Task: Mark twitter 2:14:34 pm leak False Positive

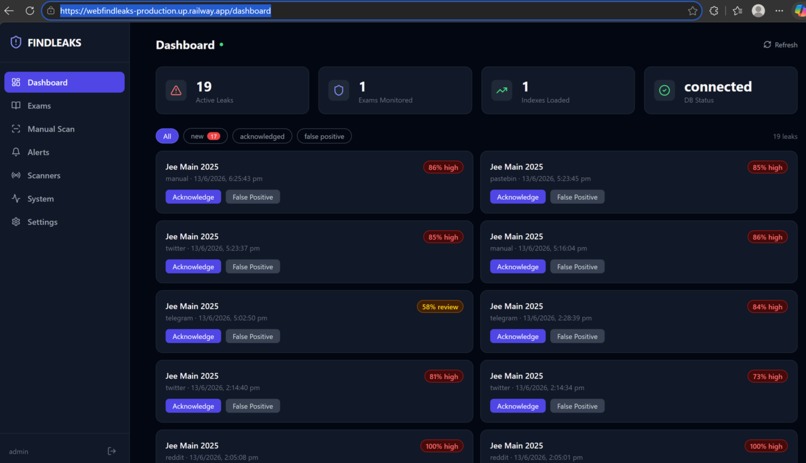Action: point(577,406)
